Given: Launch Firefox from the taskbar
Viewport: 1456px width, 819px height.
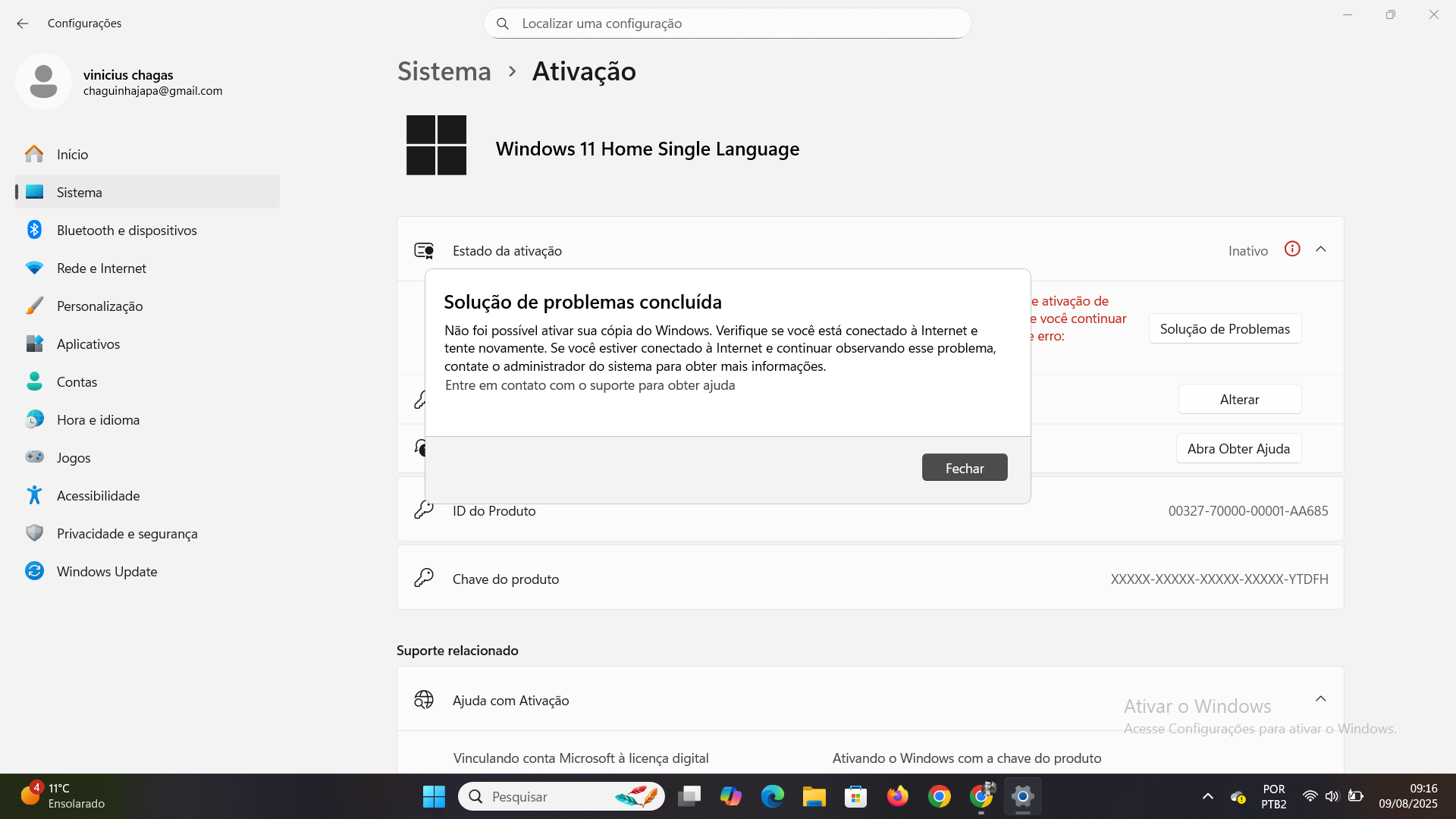Looking at the screenshot, I should coord(898,796).
